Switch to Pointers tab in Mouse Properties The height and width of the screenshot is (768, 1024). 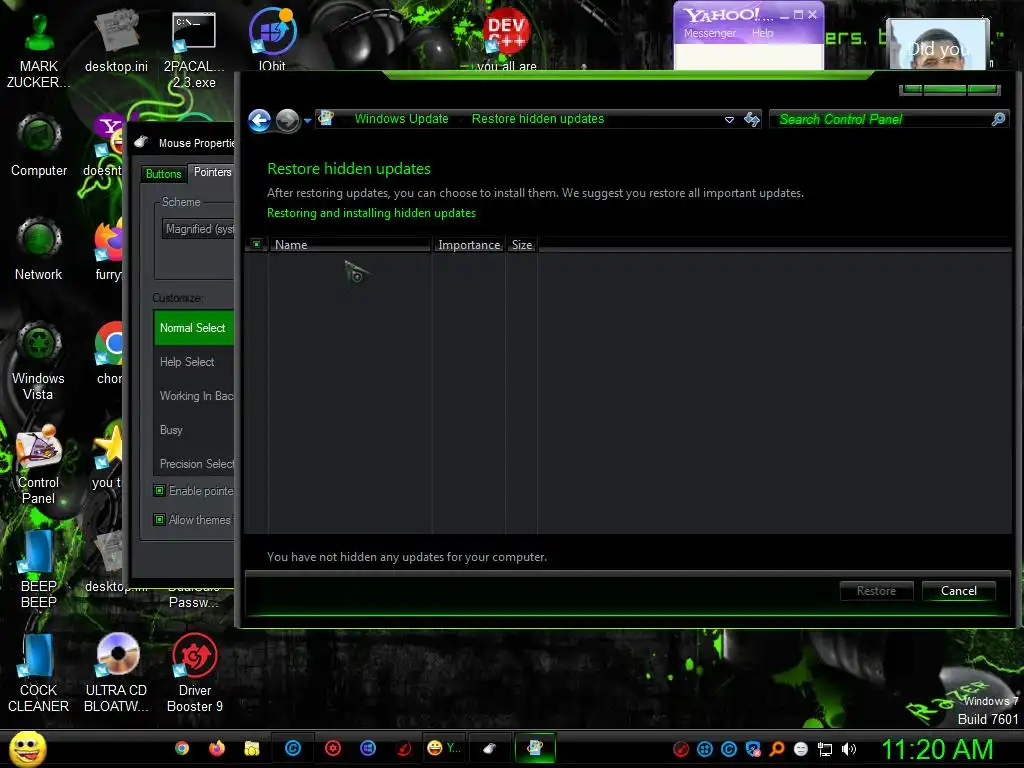(212, 172)
